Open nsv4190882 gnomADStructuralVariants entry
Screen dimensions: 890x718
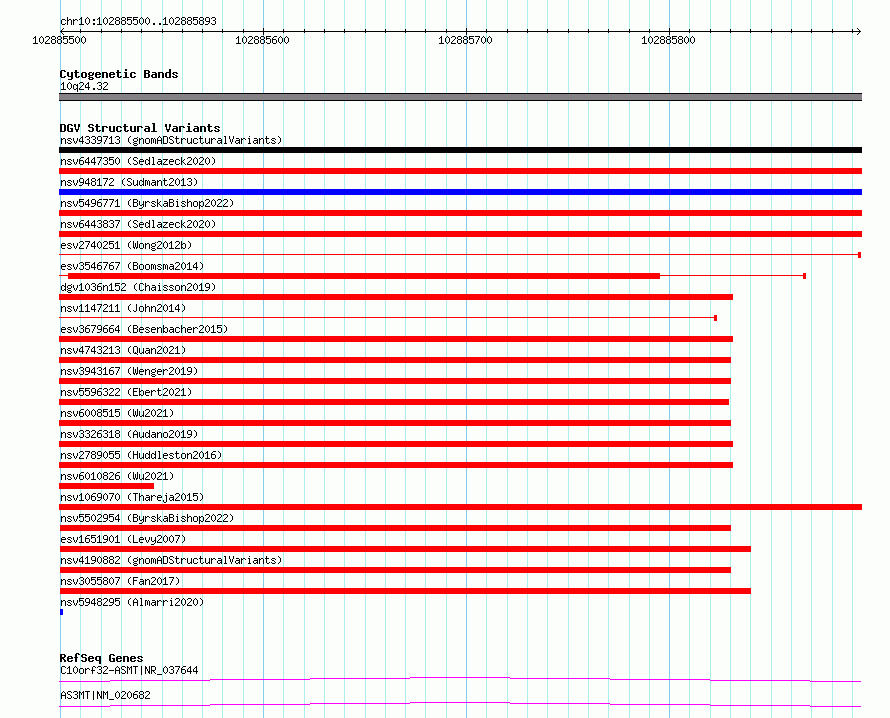pos(171,560)
